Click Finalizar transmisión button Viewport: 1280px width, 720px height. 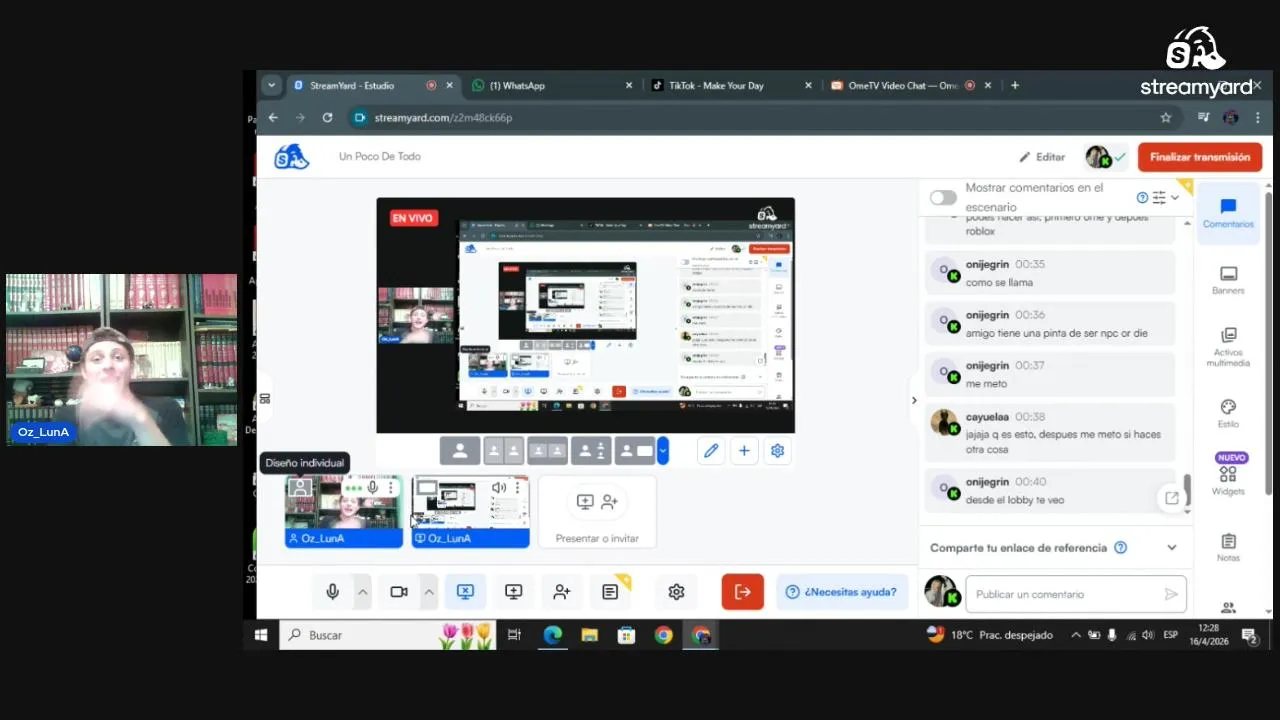click(x=1200, y=157)
